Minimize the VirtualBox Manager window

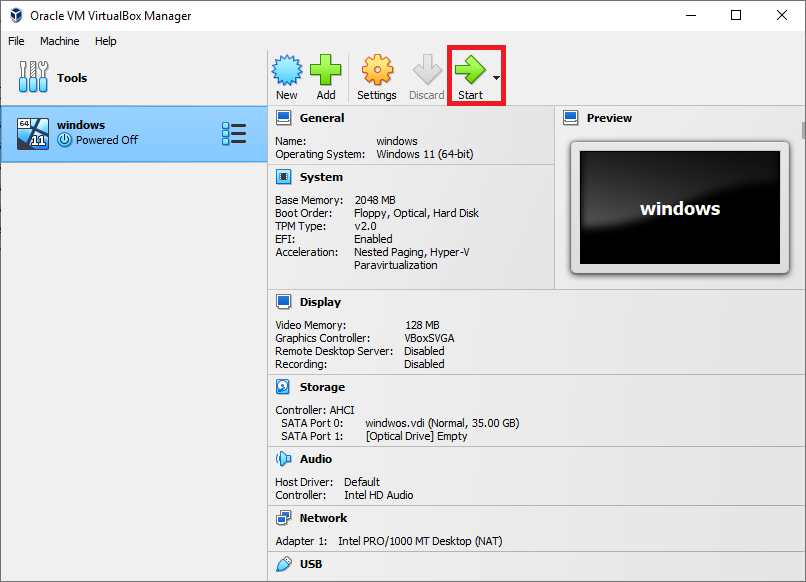691,15
